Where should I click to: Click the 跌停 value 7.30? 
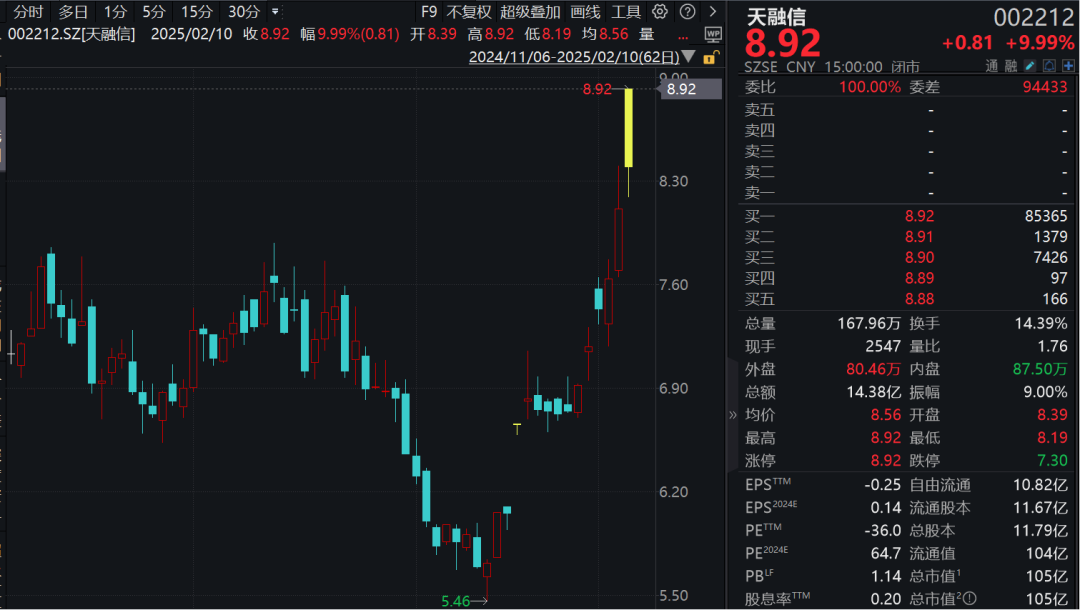click(1052, 461)
